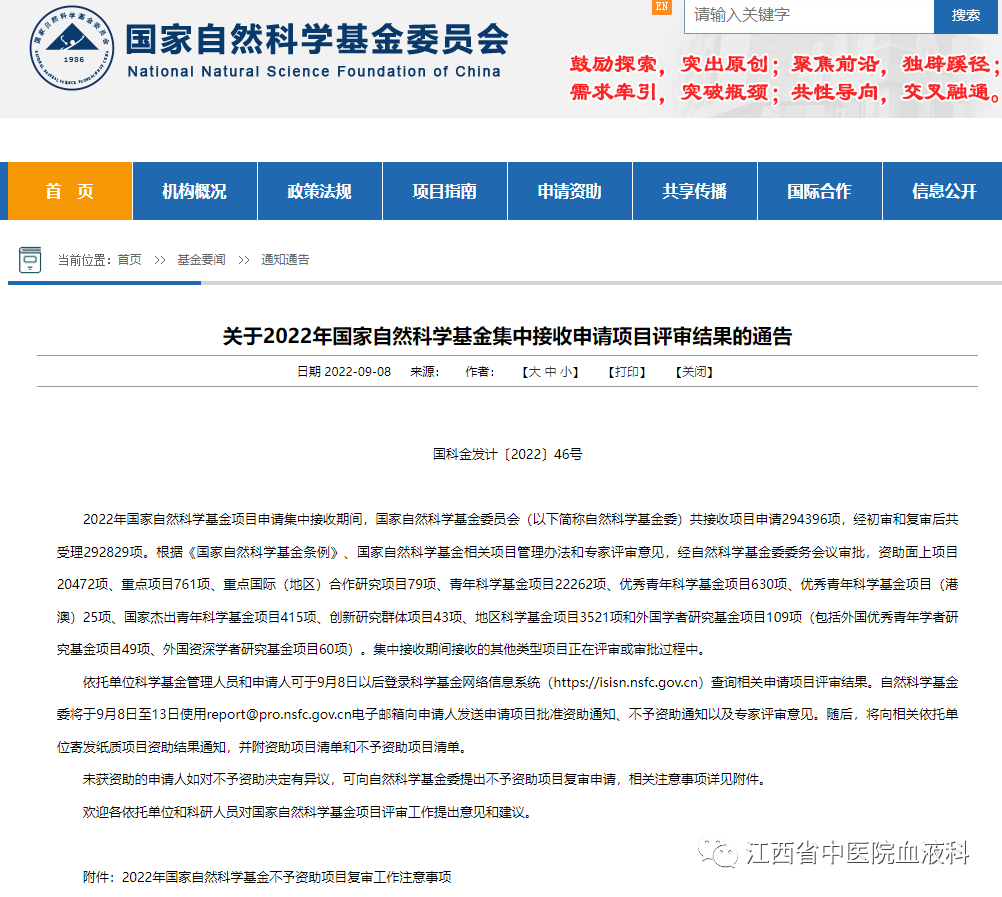Select the 信息公开 navigation item
The height and width of the screenshot is (897, 1002).
click(x=943, y=191)
